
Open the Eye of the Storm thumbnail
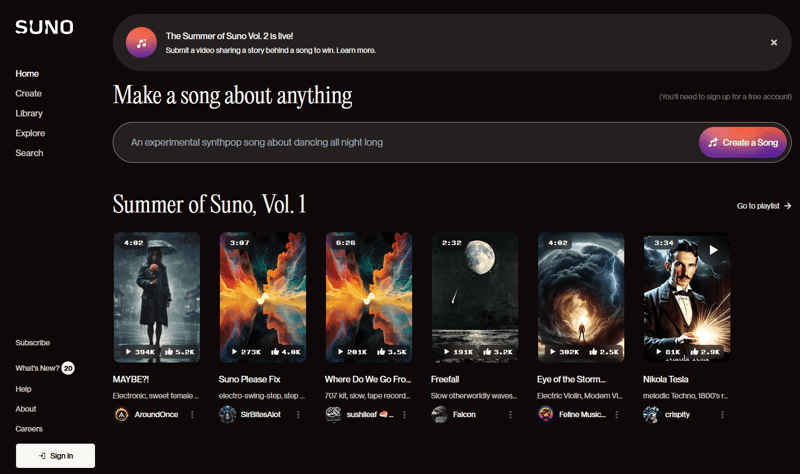581,297
